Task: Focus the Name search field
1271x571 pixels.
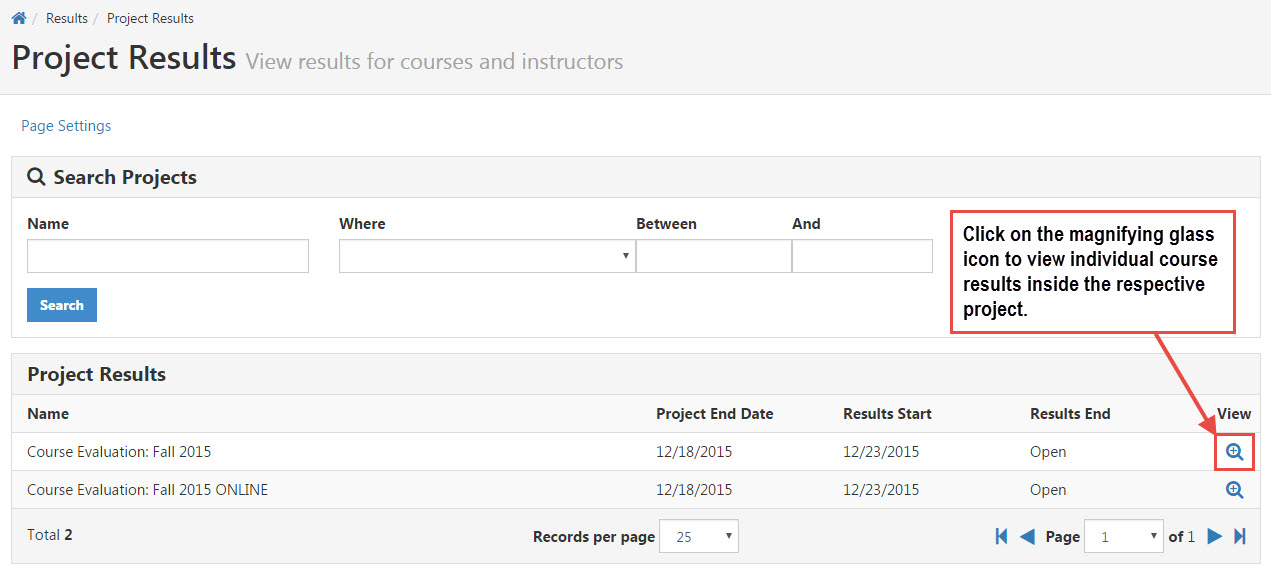Action: (168, 256)
